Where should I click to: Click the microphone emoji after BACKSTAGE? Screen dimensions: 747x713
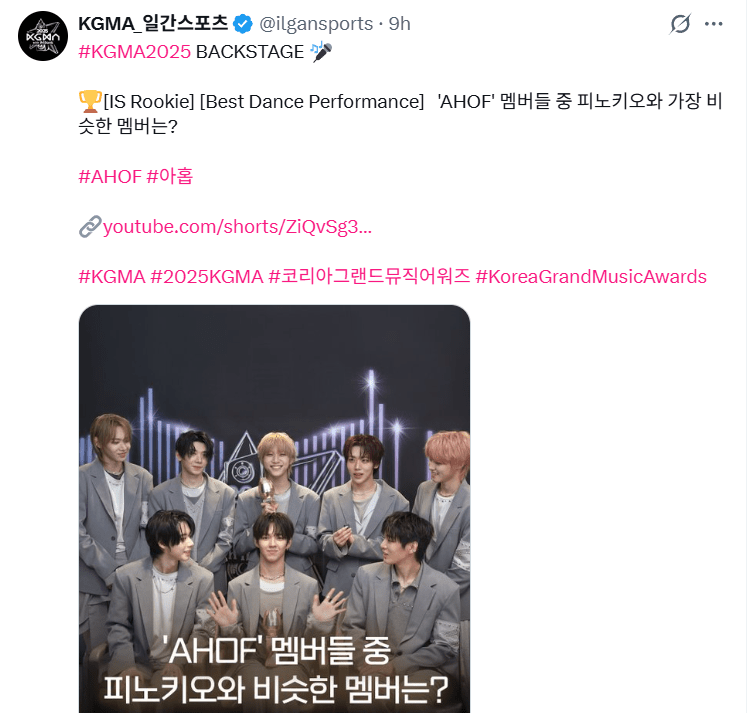[321, 52]
